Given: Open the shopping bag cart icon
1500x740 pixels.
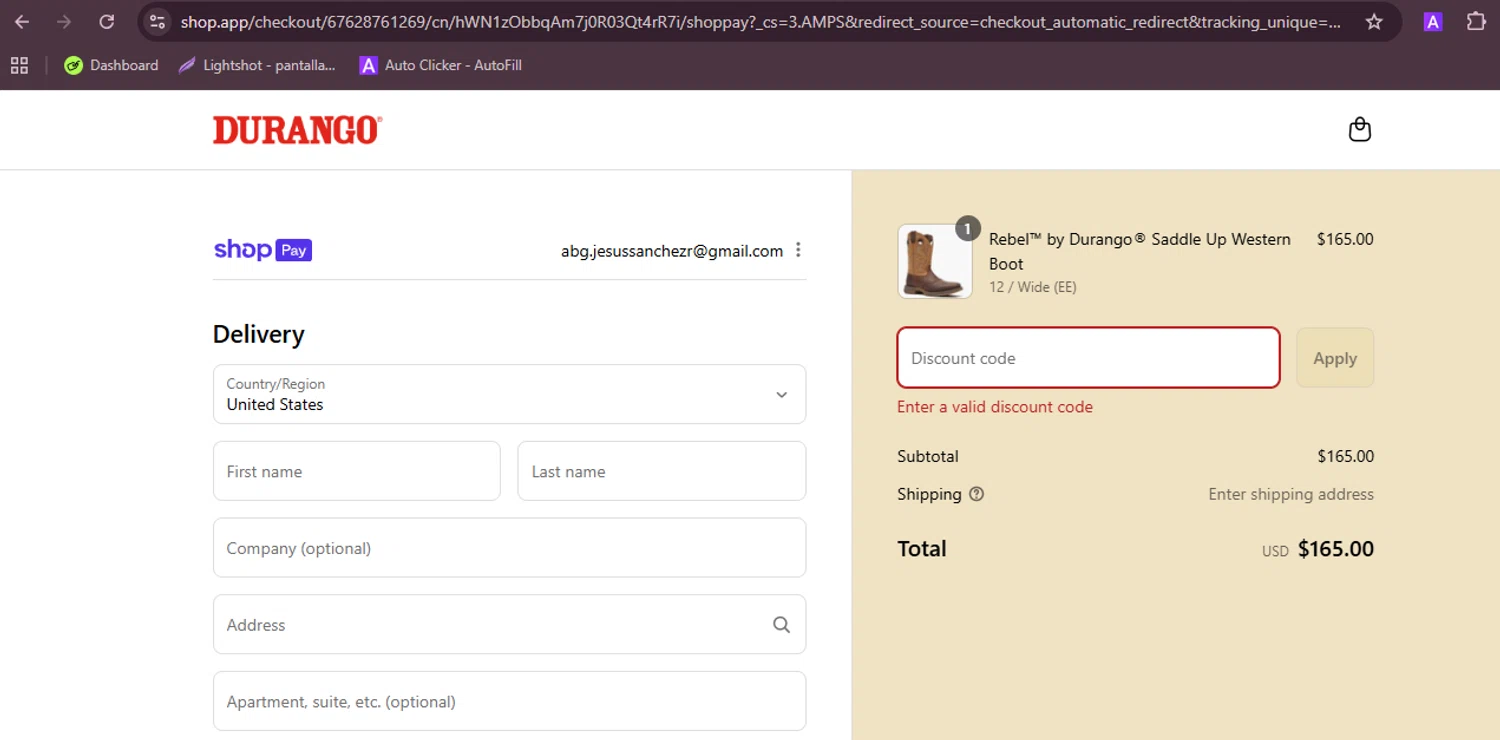Looking at the screenshot, I should pyautogui.click(x=1359, y=129).
